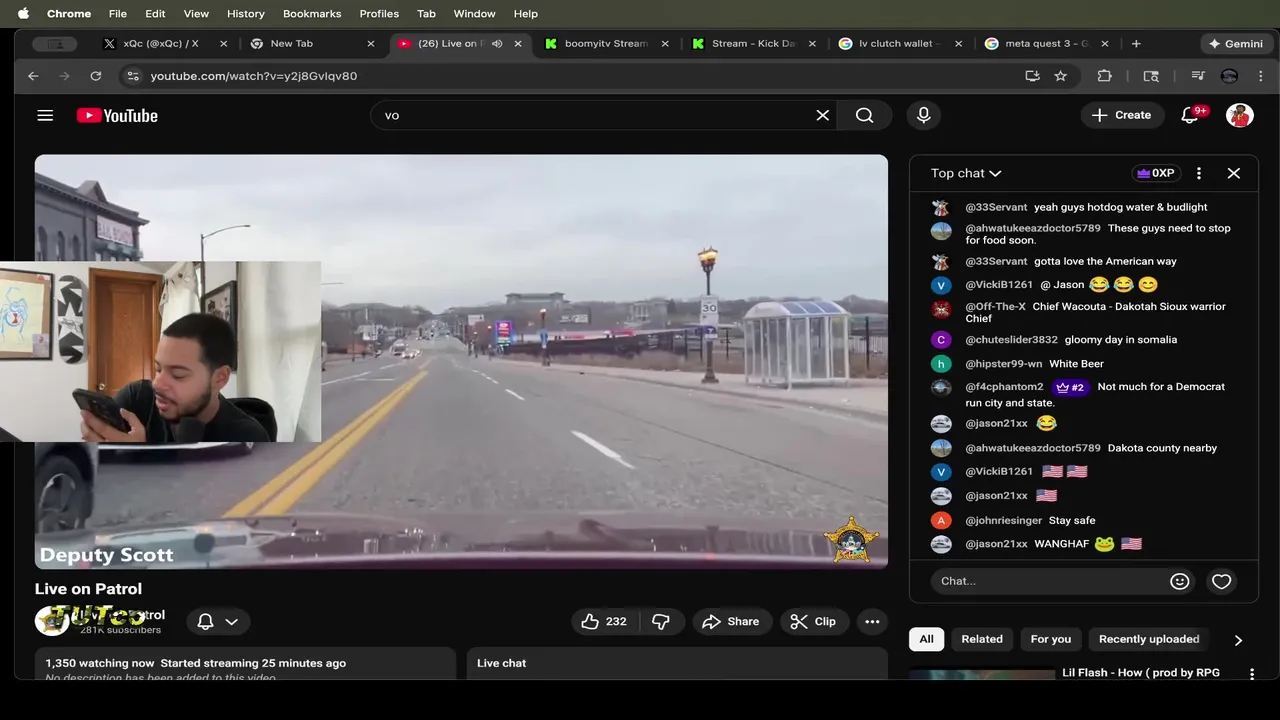The height and width of the screenshot is (720, 1280).
Task: Open the File menu
Action: click(x=117, y=14)
